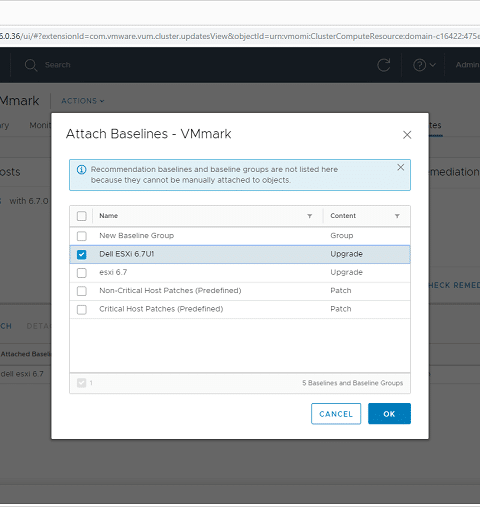Viewport: 480px width, 507px height.
Task: Click the refresh icon in header
Action: pos(384,65)
